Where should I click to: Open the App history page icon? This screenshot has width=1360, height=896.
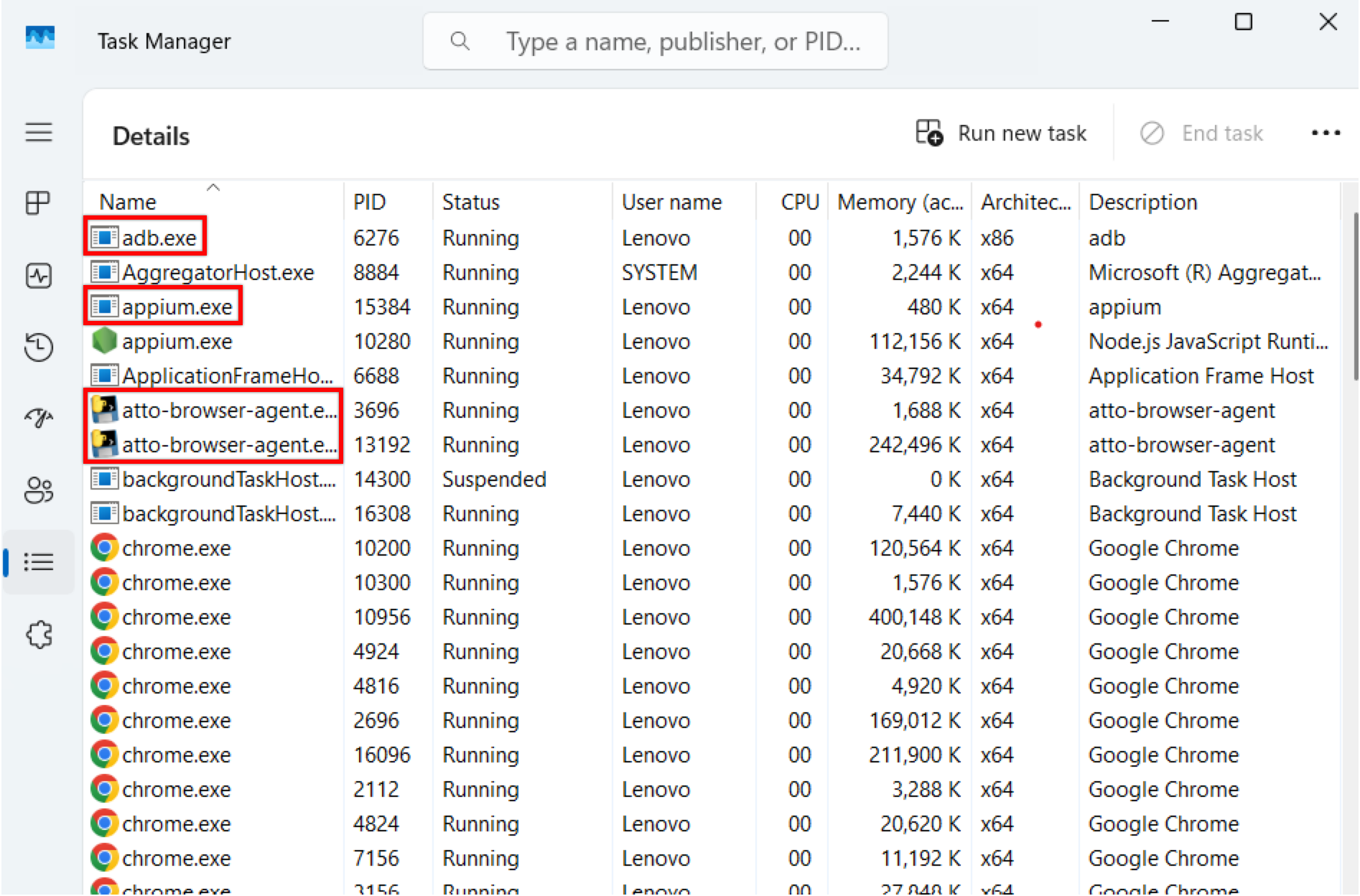(39, 347)
